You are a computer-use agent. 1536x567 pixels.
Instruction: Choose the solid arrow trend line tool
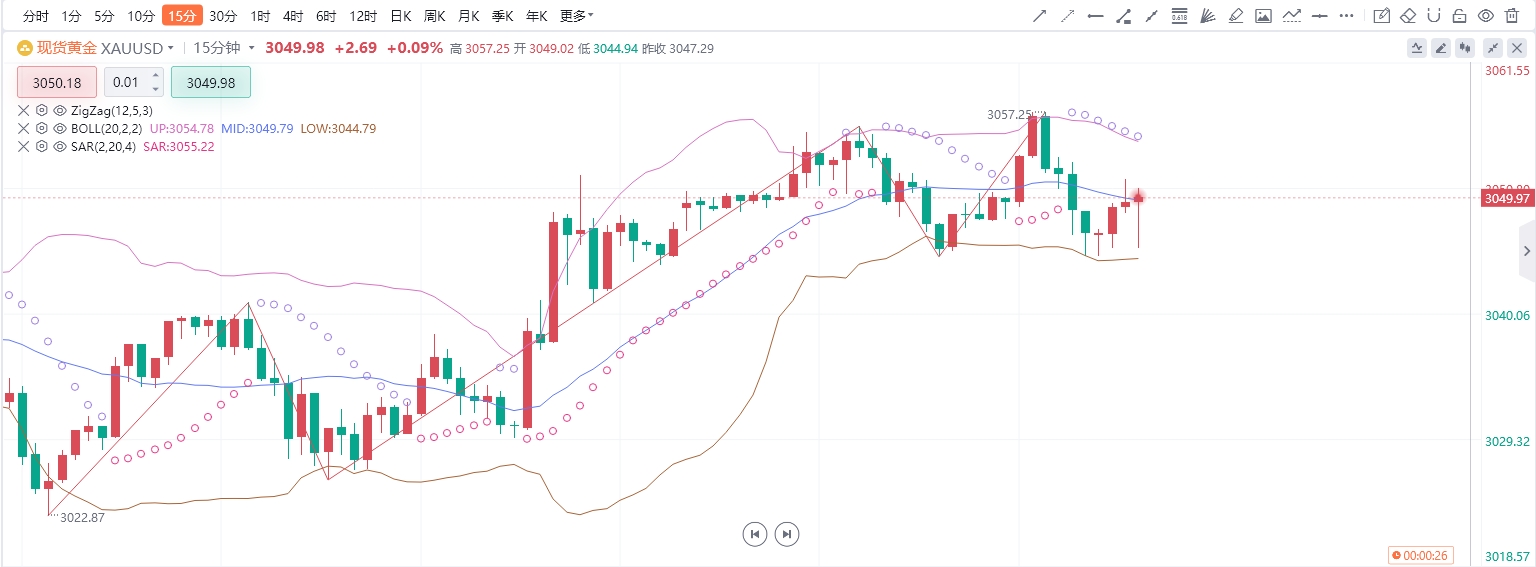pos(1040,16)
